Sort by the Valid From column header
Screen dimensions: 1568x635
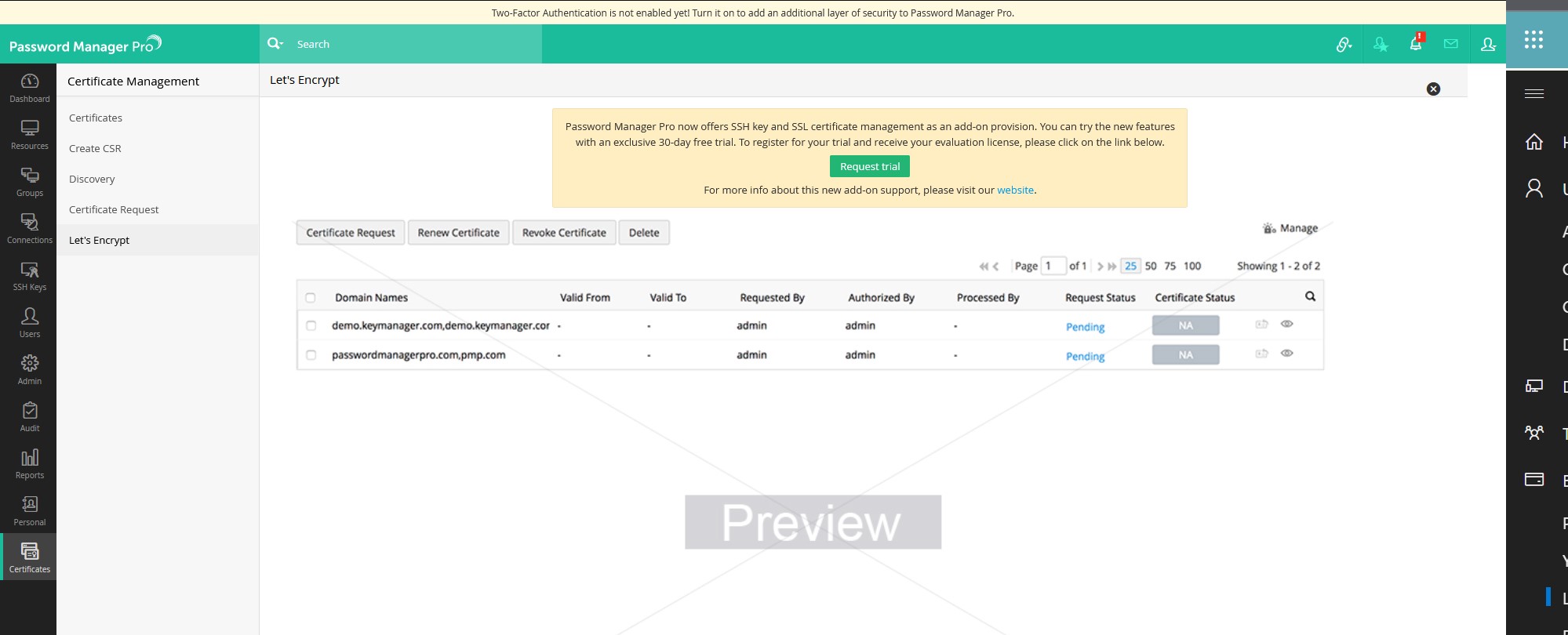584,298
